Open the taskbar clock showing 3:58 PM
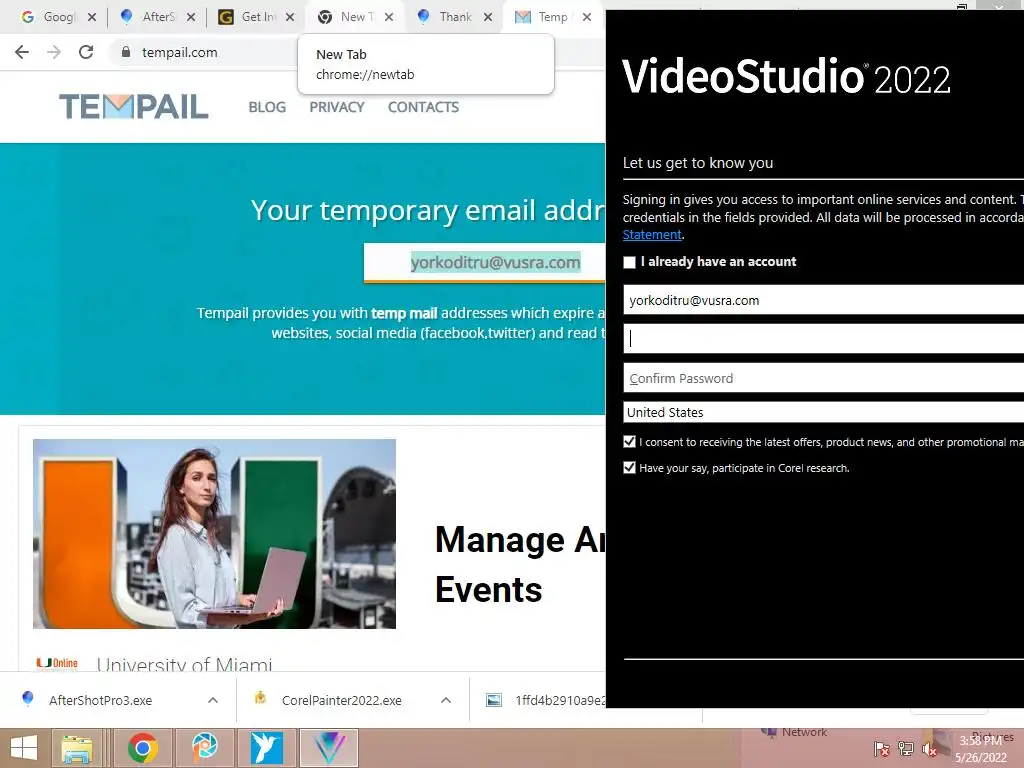The height and width of the screenshot is (768, 1024). (x=980, y=749)
